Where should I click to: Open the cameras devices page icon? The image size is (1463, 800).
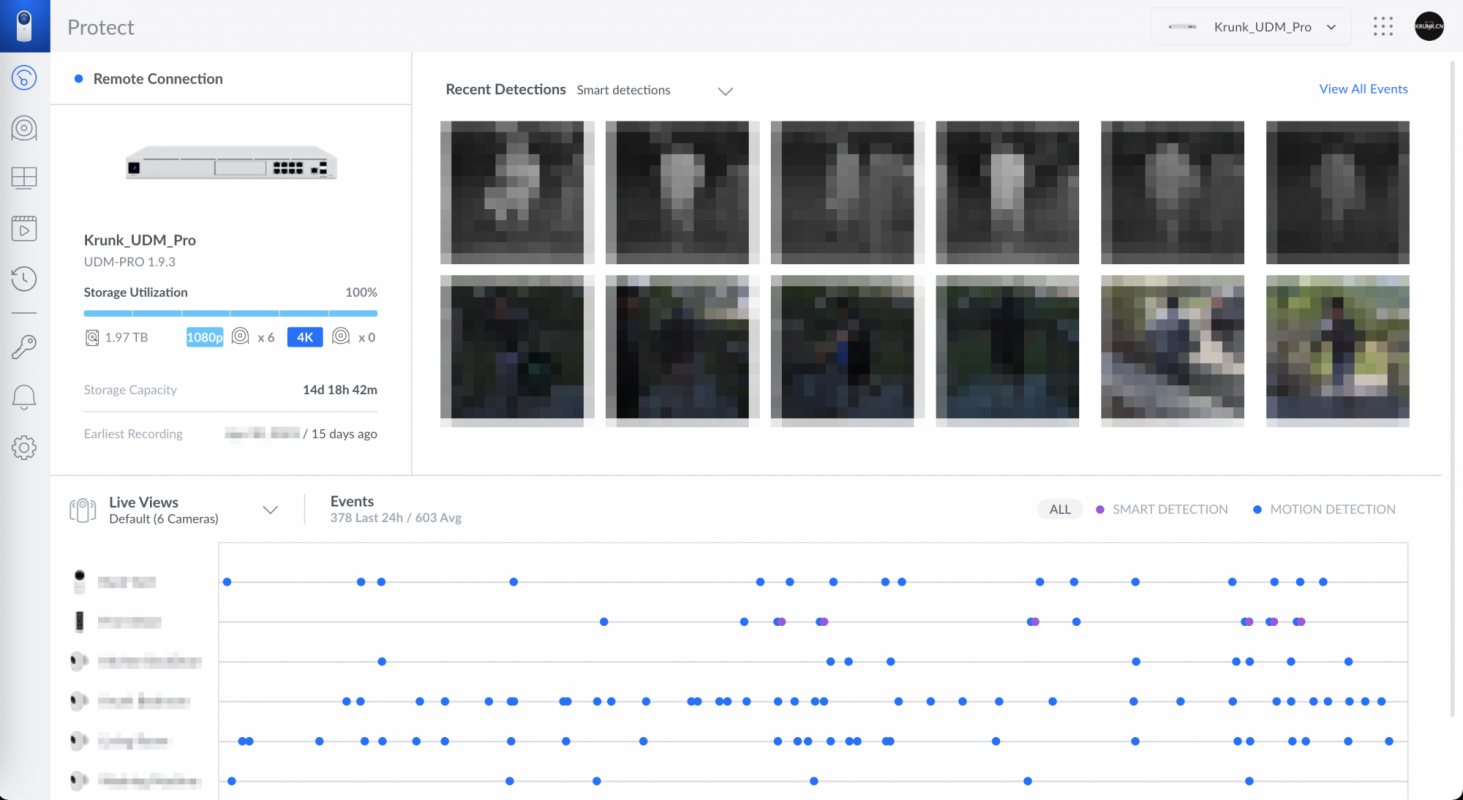pyautogui.click(x=24, y=128)
